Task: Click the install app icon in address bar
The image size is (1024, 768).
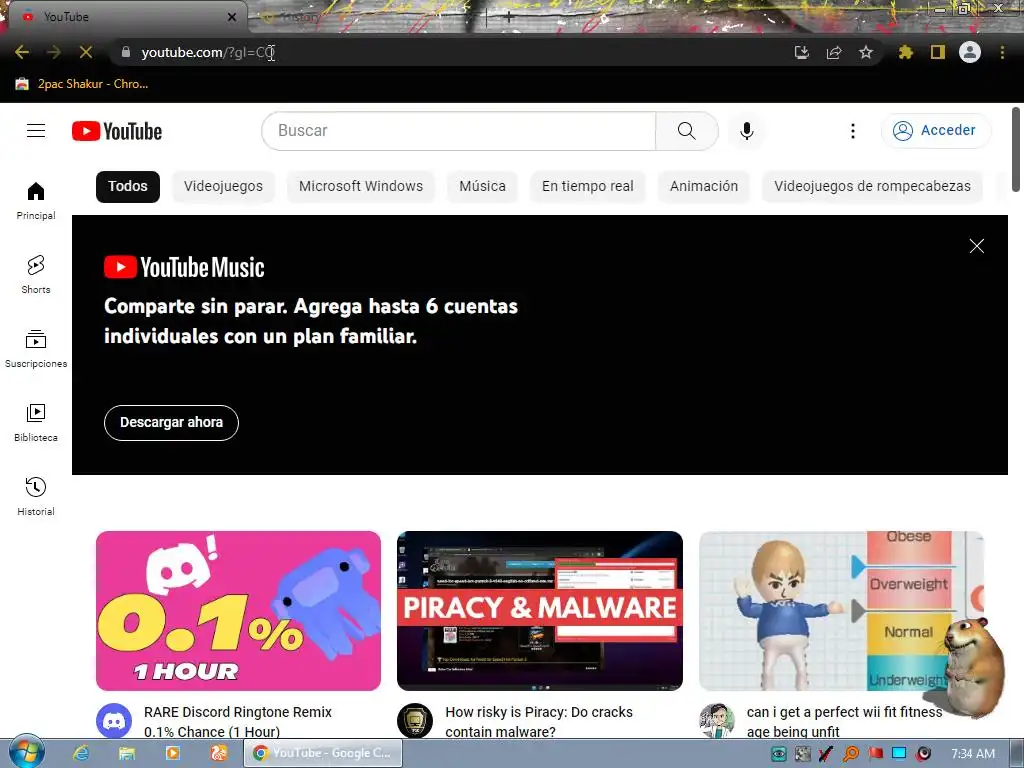Action: click(801, 52)
